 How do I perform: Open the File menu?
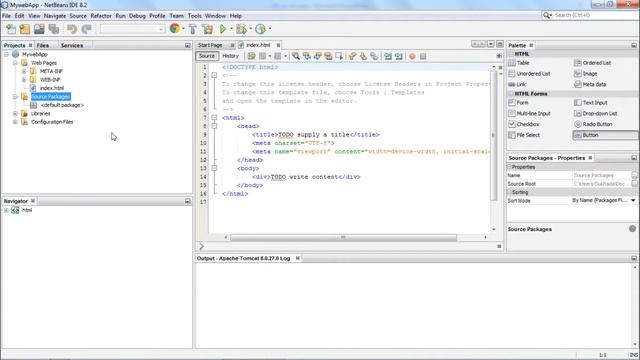7,16
